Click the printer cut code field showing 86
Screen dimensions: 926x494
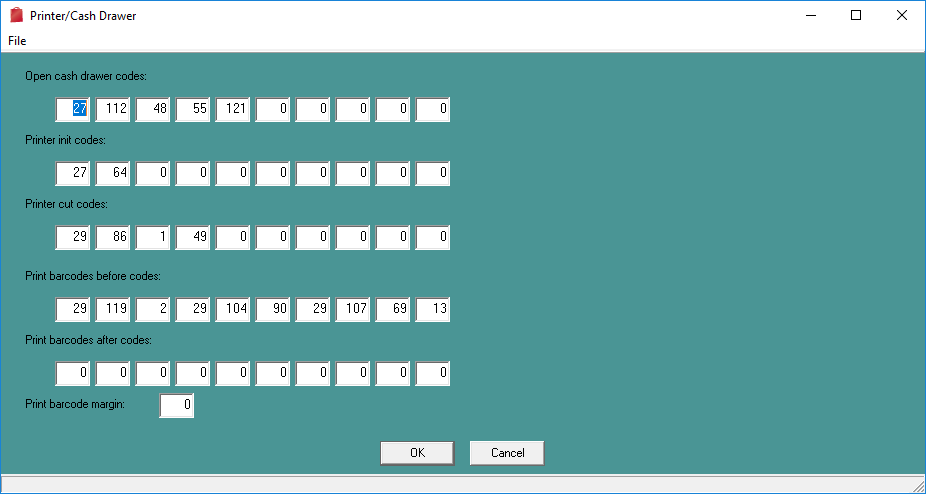click(113, 237)
